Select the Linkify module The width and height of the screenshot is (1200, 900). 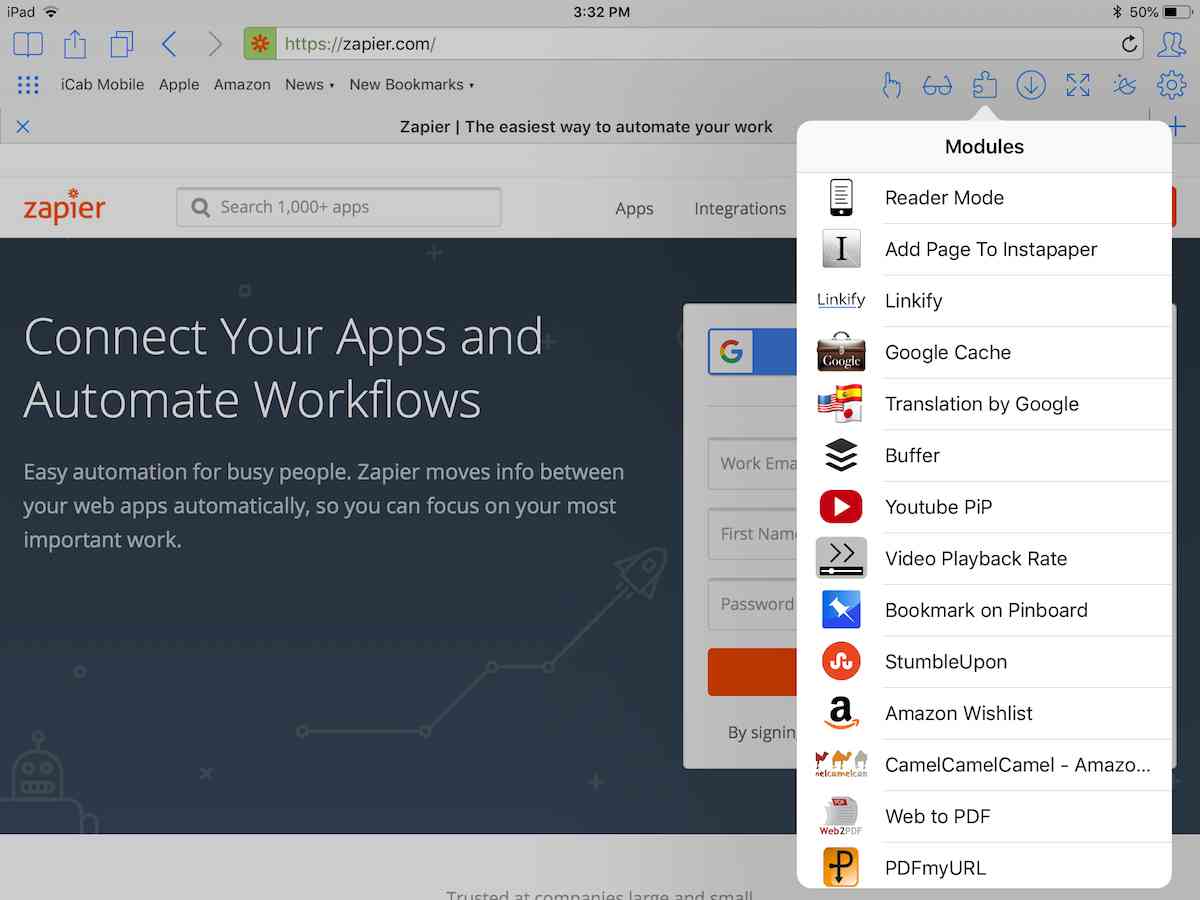click(984, 301)
